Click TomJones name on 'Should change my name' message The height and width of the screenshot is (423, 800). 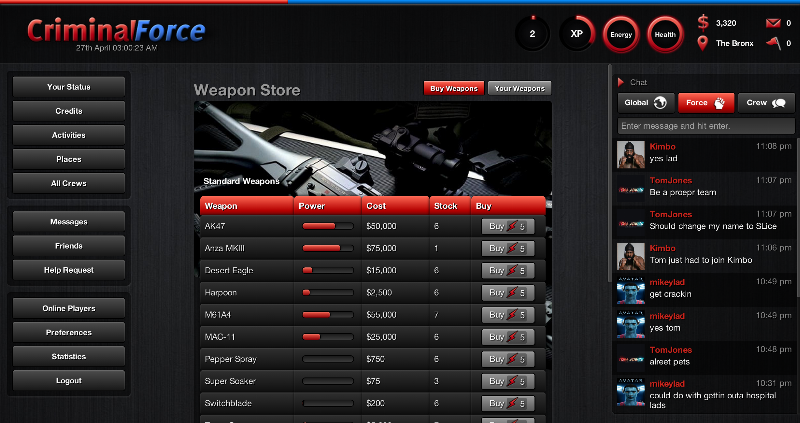click(670, 214)
